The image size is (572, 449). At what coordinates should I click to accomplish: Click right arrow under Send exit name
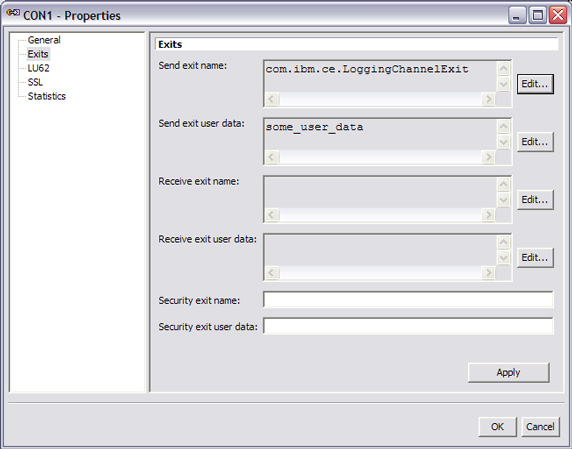tap(488, 99)
